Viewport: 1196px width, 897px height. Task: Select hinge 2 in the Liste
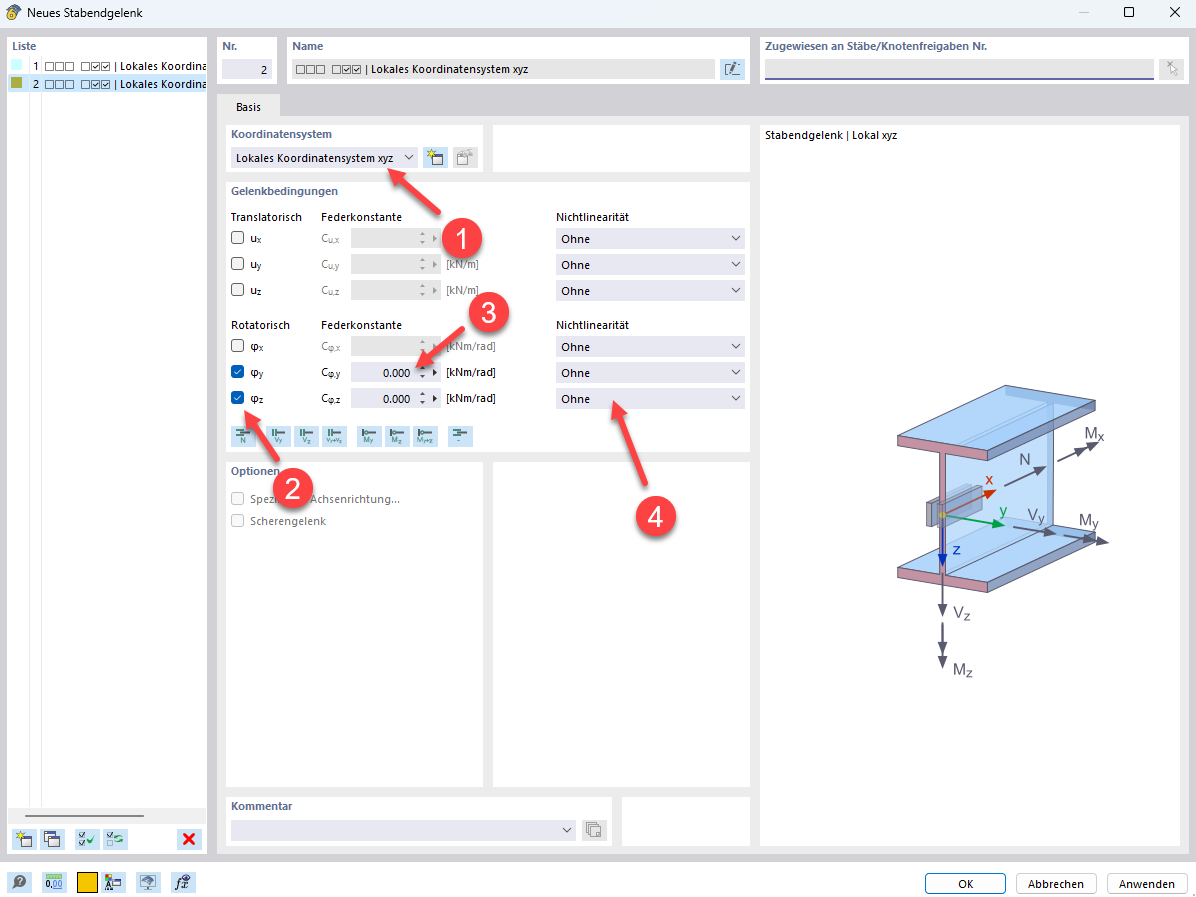(x=108, y=84)
